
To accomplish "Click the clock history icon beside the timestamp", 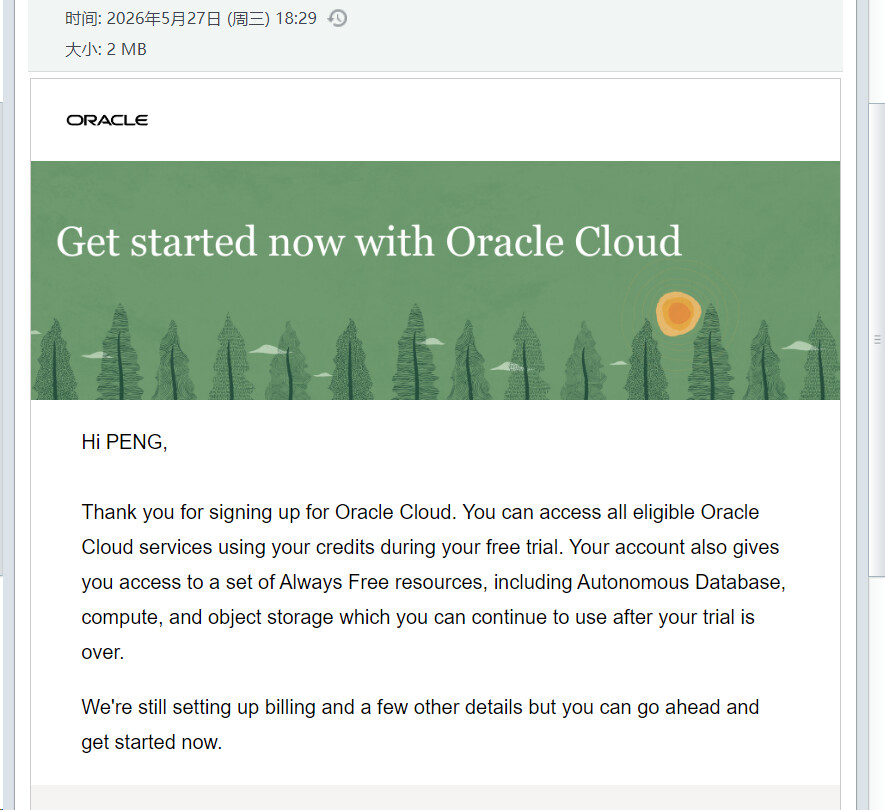I will point(337,19).
